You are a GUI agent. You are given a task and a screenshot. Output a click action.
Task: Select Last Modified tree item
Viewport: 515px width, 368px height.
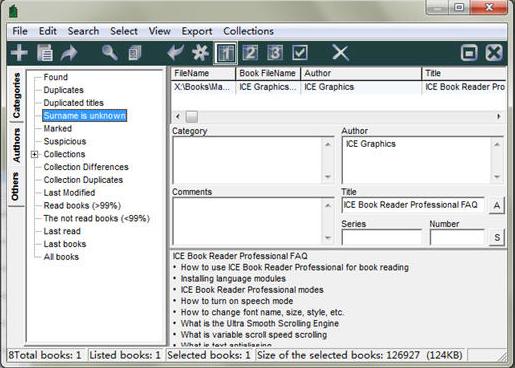[x=69, y=193]
